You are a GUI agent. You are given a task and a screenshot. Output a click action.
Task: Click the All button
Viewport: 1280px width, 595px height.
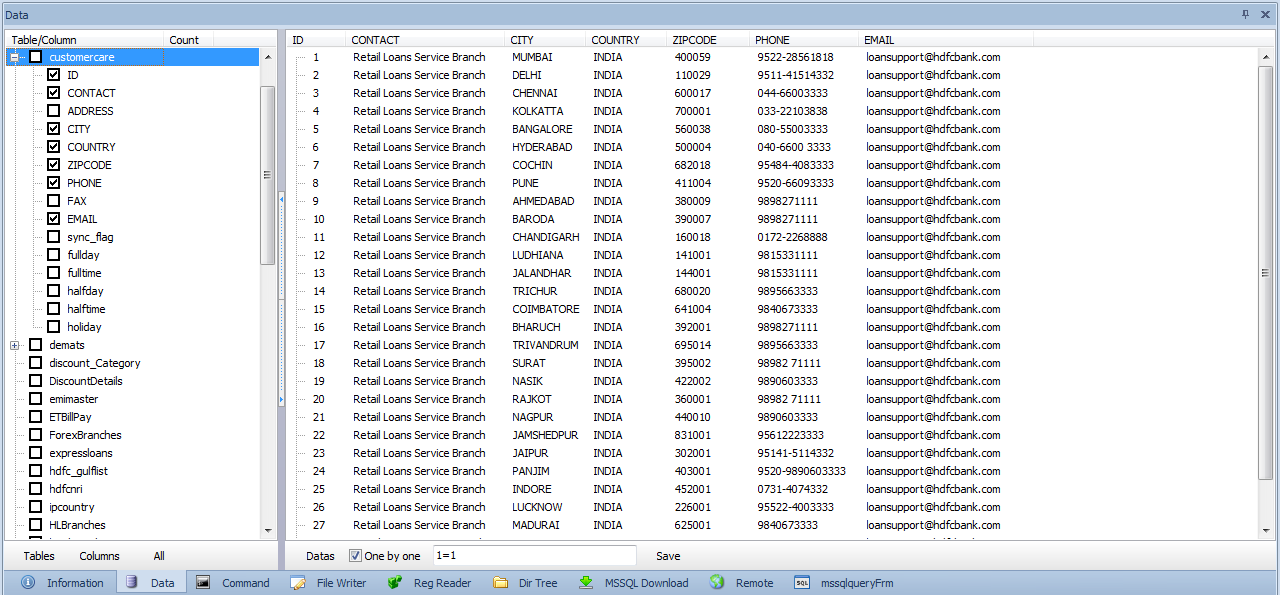[159, 556]
